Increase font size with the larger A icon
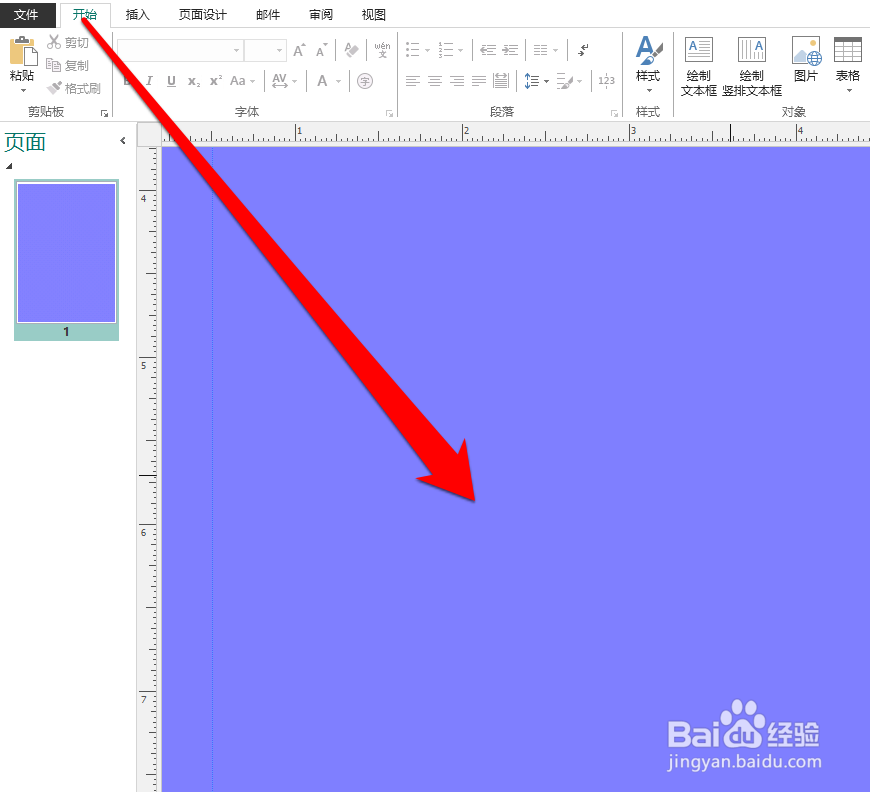This screenshot has width=870, height=792. [x=299, y=51]
